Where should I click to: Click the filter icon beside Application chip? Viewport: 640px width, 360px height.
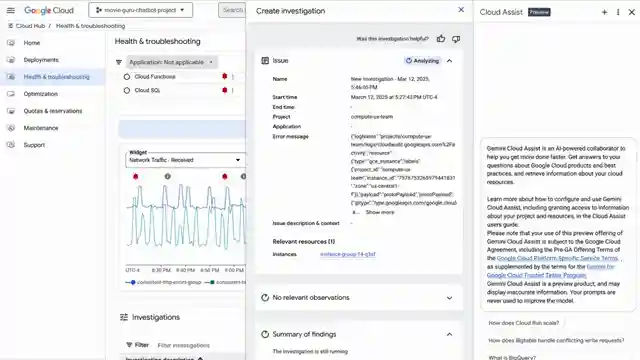tap(119, 62)
